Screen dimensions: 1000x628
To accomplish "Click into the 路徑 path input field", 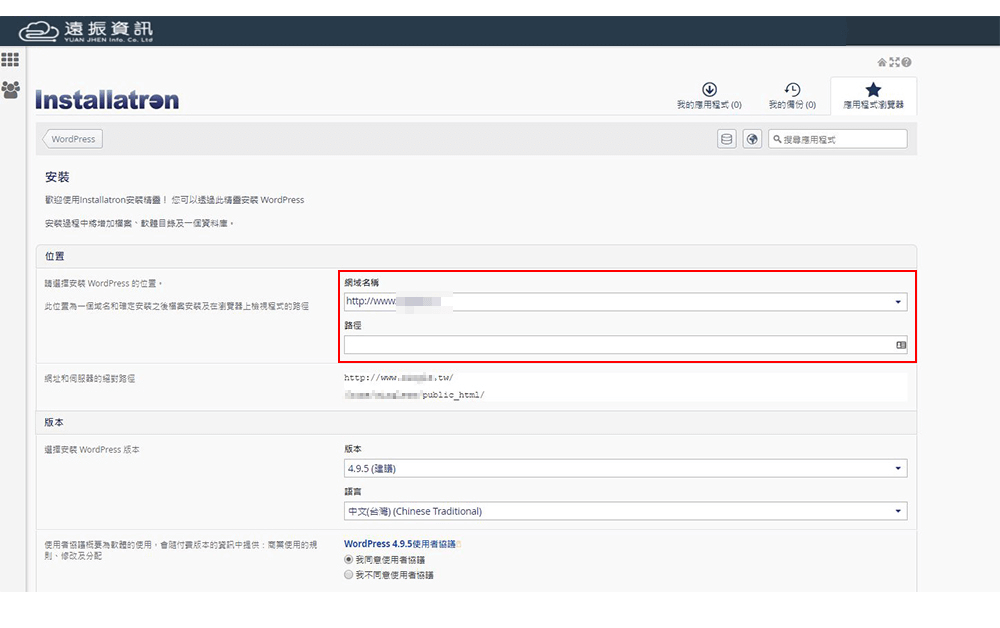I will coord(626,345).
